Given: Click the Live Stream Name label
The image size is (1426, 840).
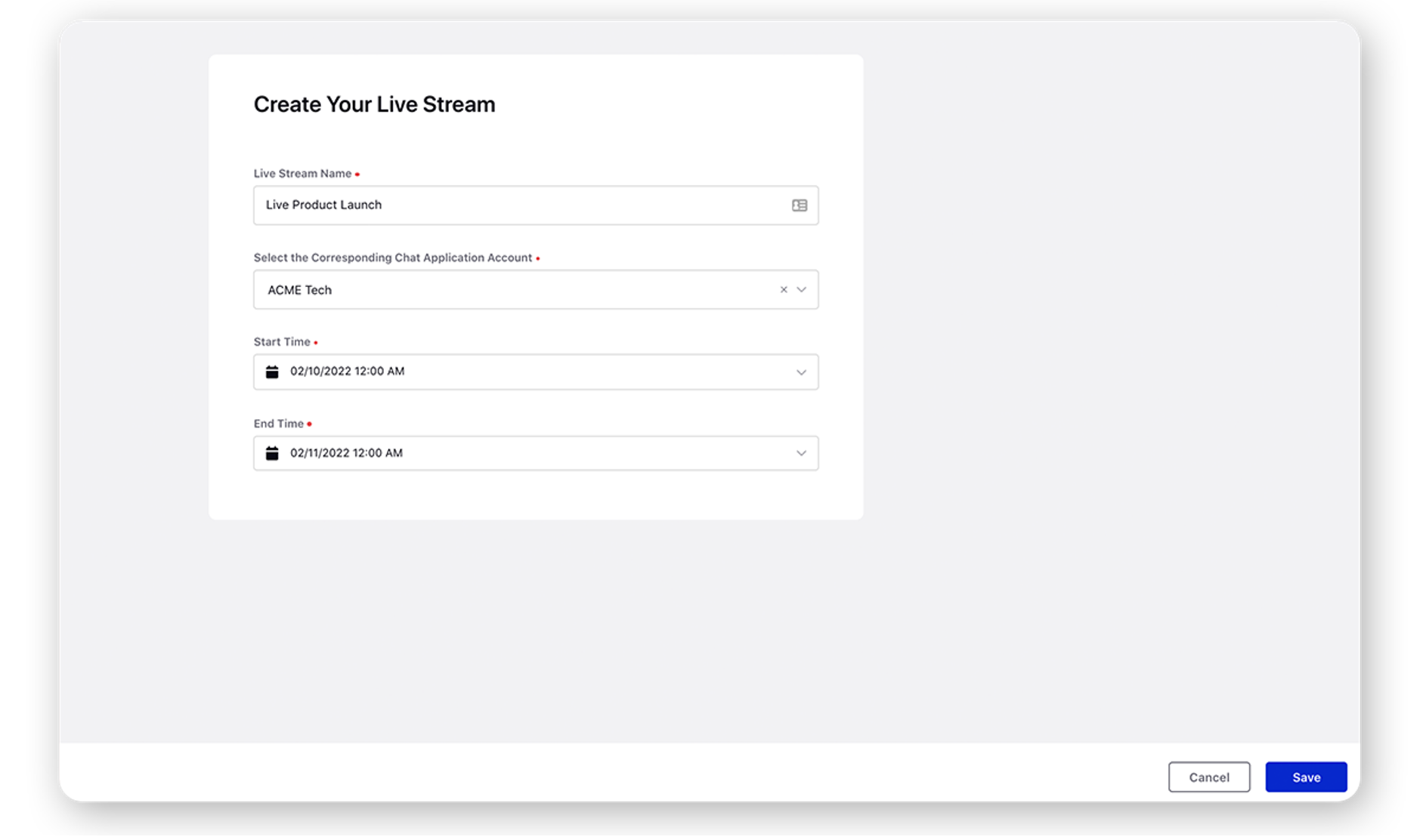Looking at the screenshot, I should point(302,174).
